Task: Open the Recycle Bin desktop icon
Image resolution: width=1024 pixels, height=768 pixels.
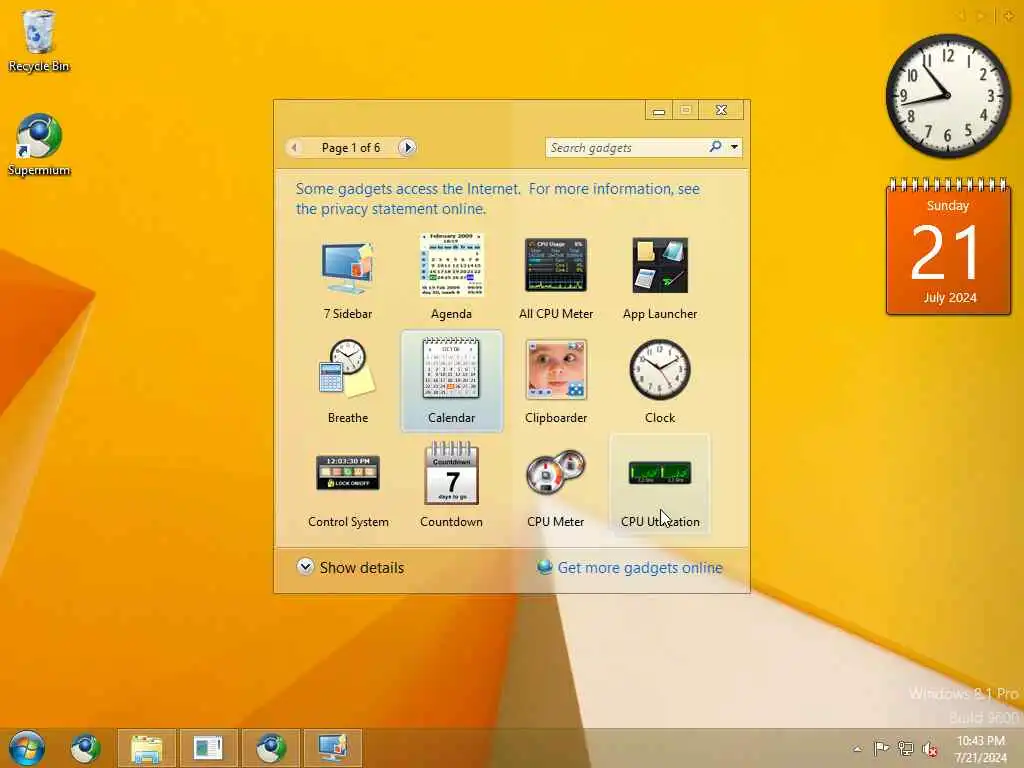Action: tap(39, 40)
